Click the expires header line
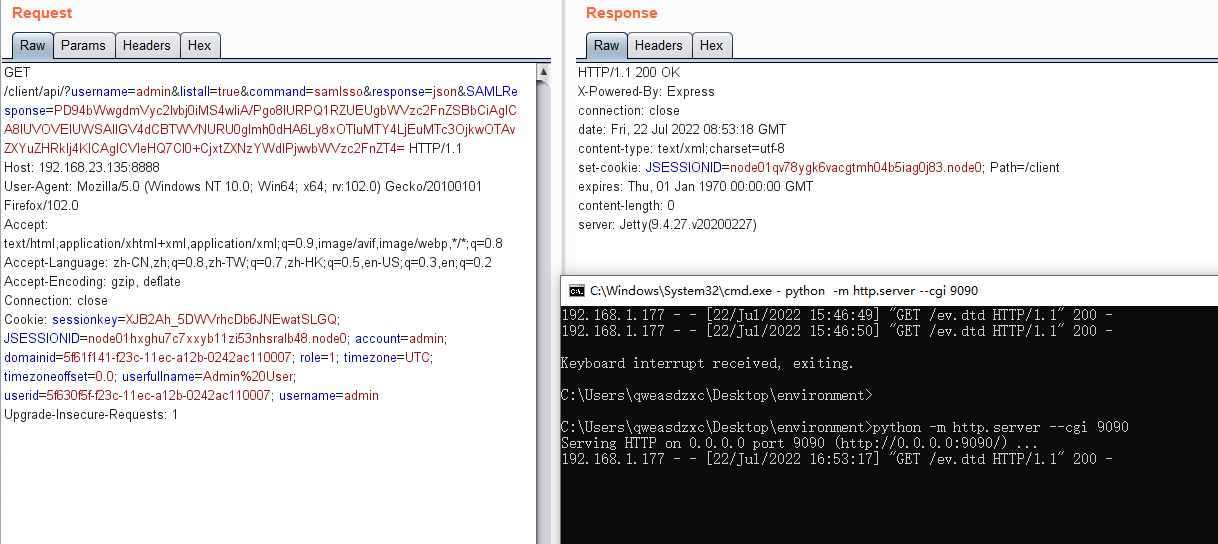This screenshot has width=1218, height=544. coord(695,187)
